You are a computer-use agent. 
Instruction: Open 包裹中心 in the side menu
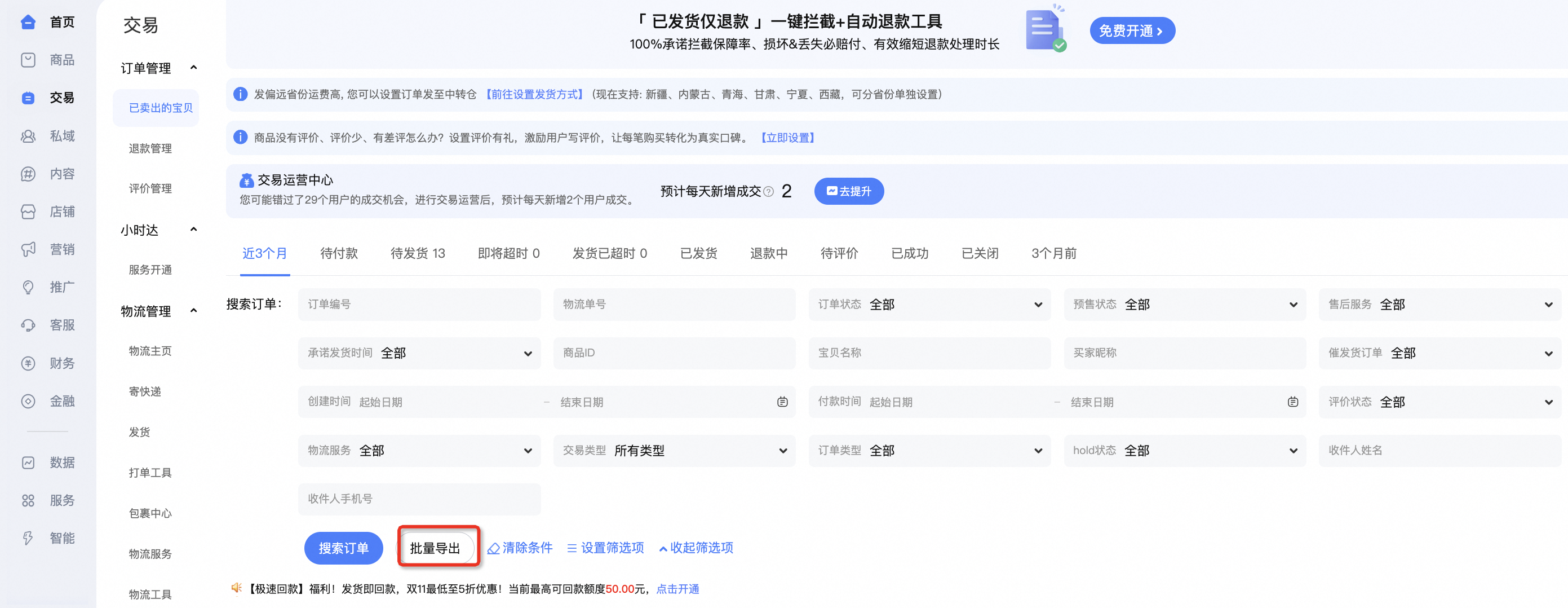pos(150,513)
